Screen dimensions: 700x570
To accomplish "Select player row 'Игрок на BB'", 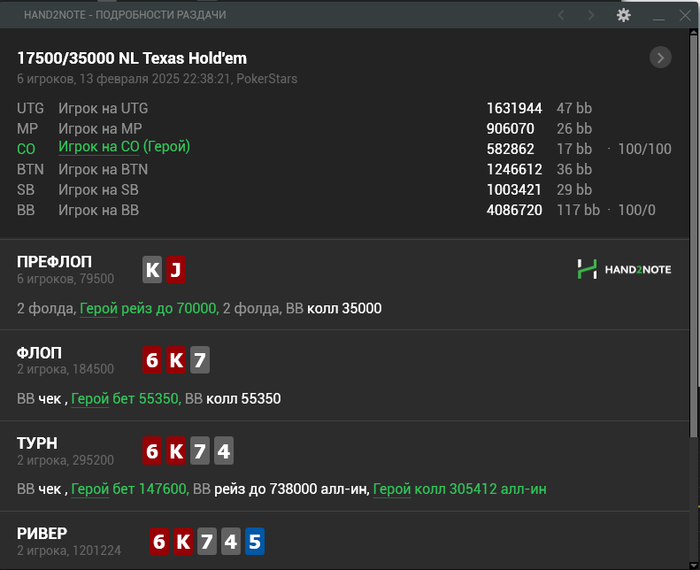I will [99, 210].
